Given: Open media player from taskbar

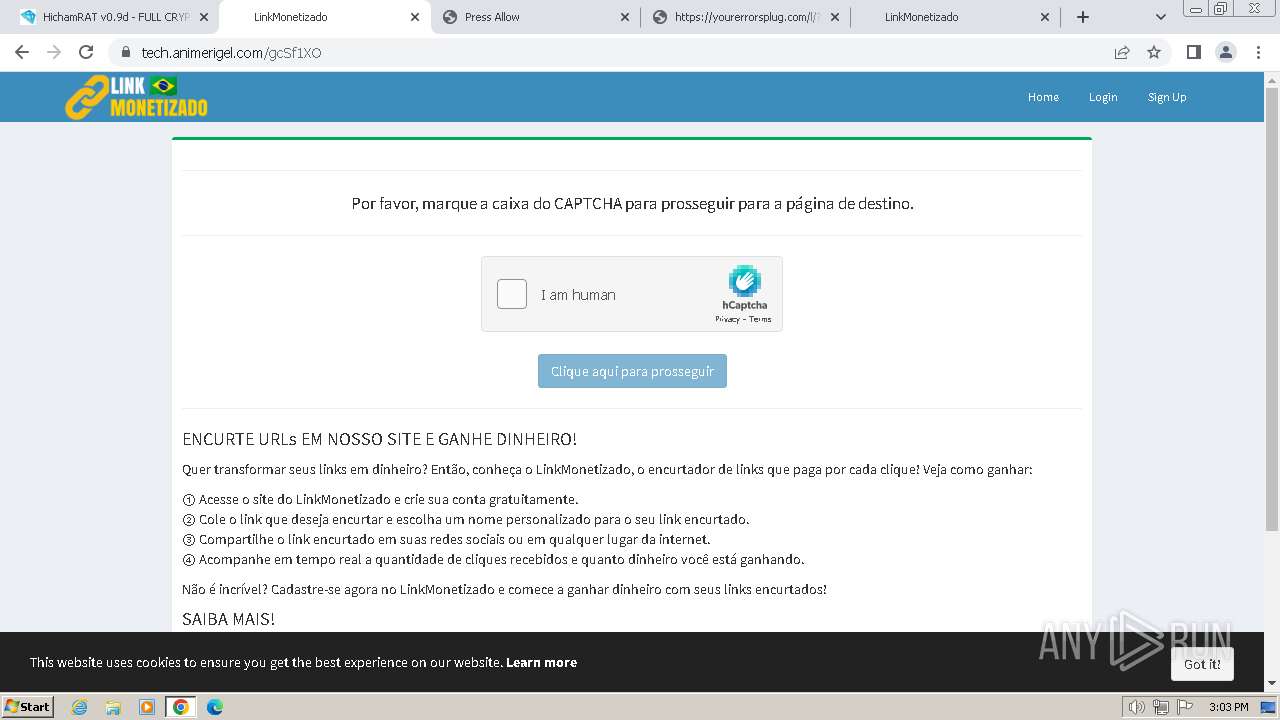Looking at the screenshot, I should [147, 707].
